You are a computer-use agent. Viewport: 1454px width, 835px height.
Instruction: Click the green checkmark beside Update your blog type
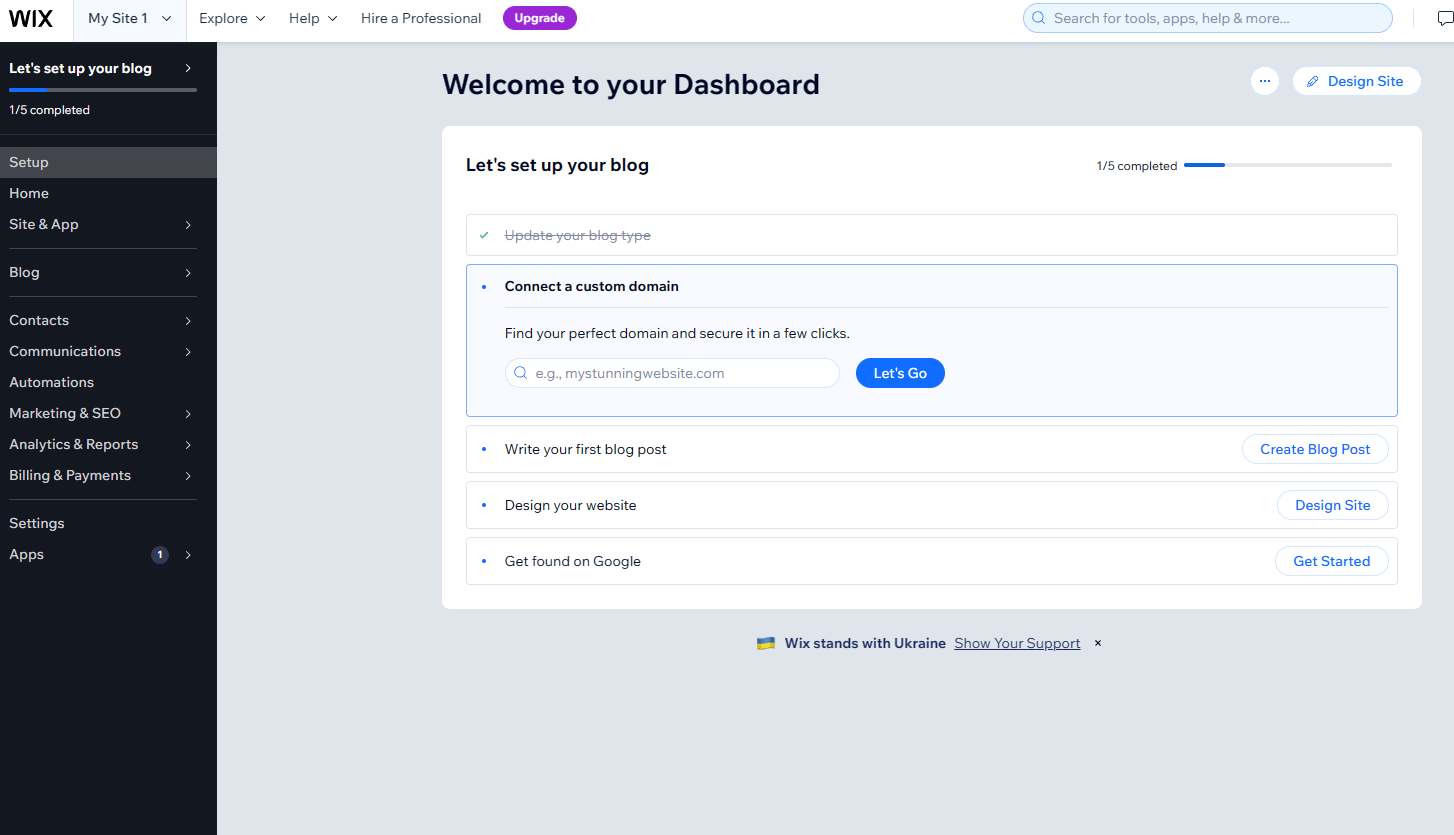484,235
